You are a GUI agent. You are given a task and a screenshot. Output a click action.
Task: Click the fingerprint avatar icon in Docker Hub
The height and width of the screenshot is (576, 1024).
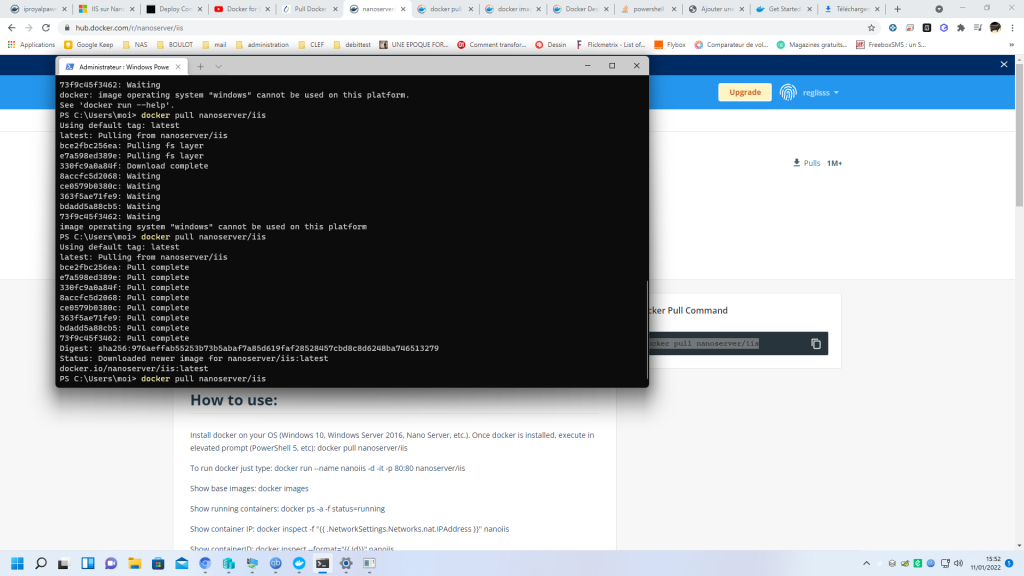pyautogui.click(x=790, y=92)
